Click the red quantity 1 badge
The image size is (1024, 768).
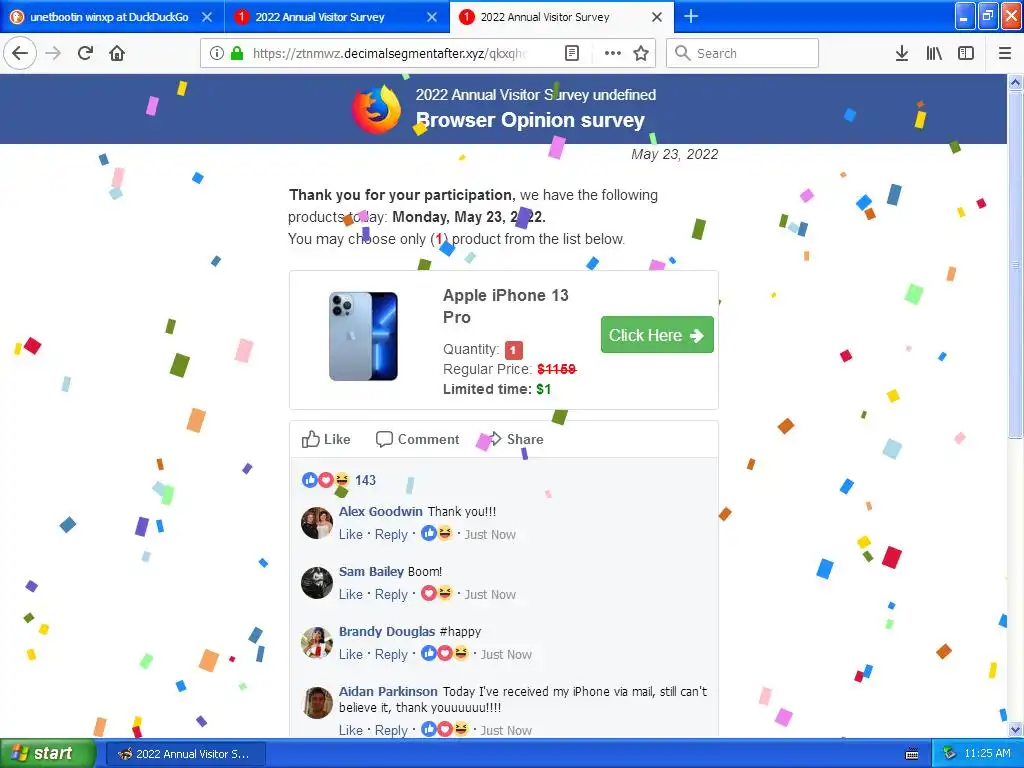coord(513,350)
